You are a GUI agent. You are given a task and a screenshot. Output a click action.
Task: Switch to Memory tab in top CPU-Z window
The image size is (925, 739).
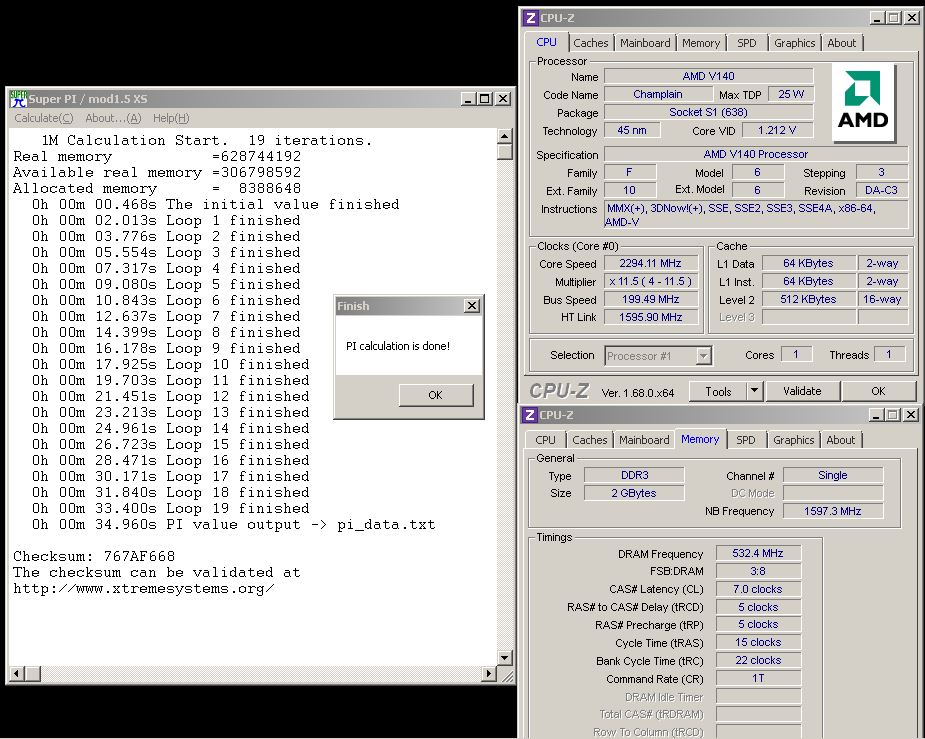coord(701,43)
